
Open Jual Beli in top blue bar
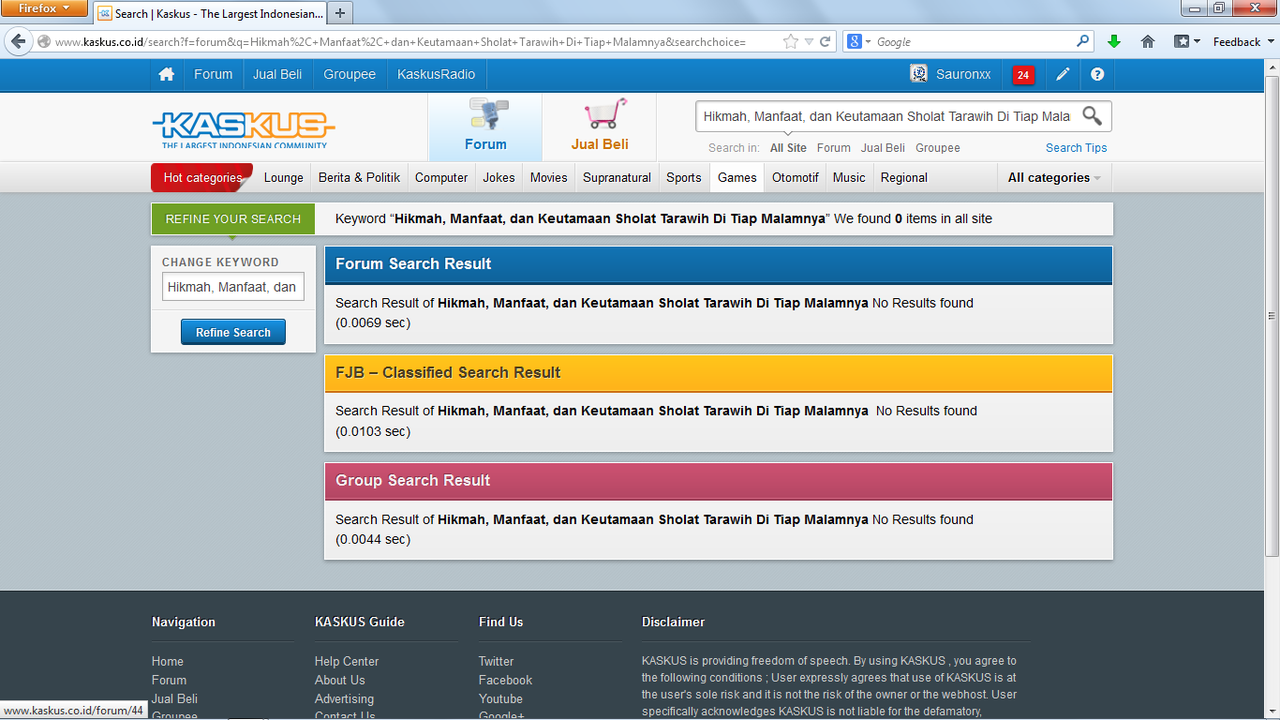point(277,74)
